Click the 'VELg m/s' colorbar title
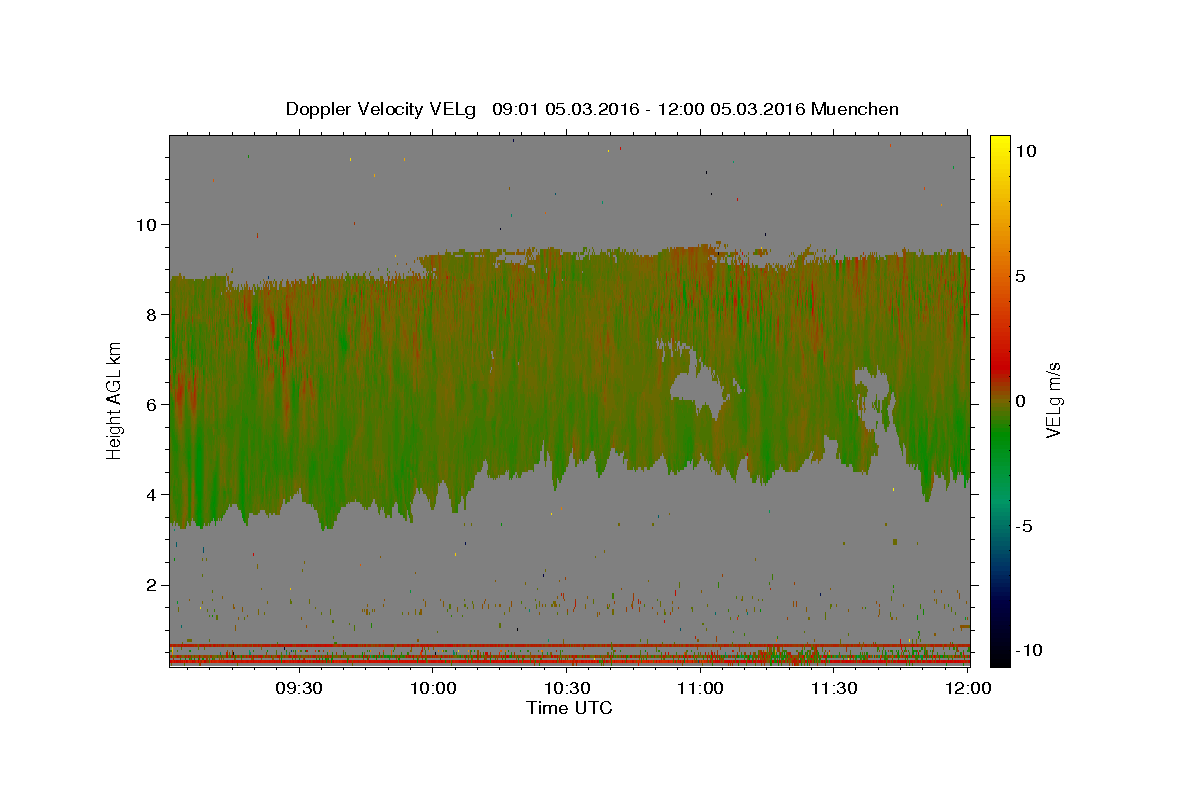This screenshot has width=1200, height=800. (1054, 401)
